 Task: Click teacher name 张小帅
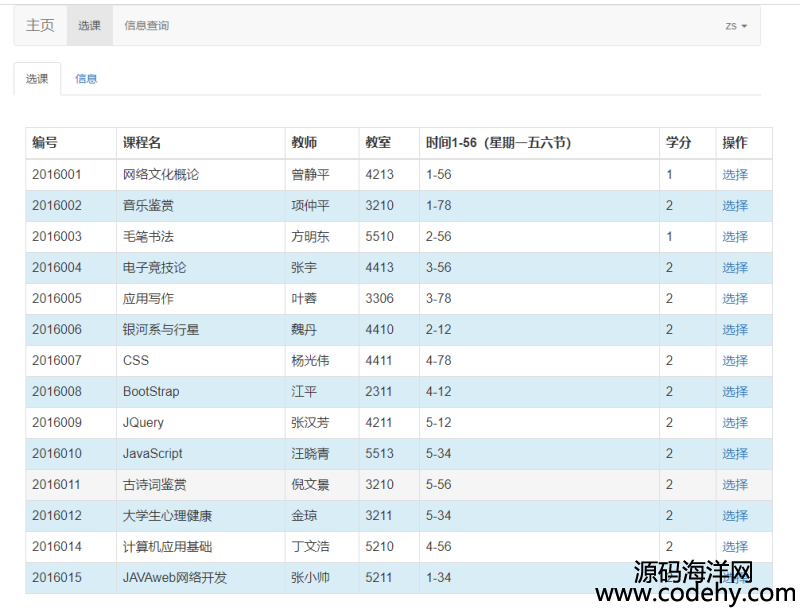tap(310, 578)
